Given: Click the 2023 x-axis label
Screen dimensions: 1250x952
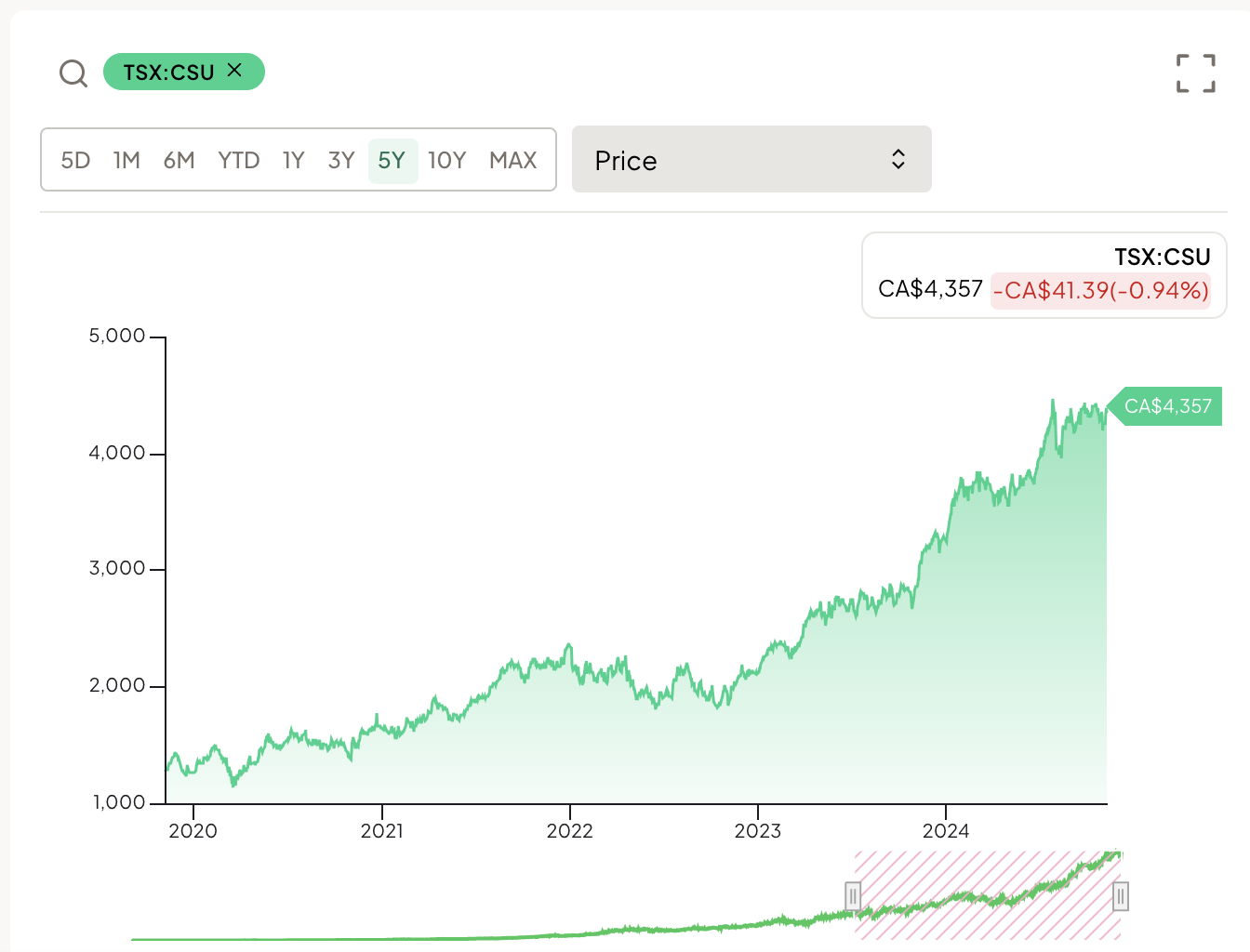Looking at the screenshot, I should [x=758, y=831].
